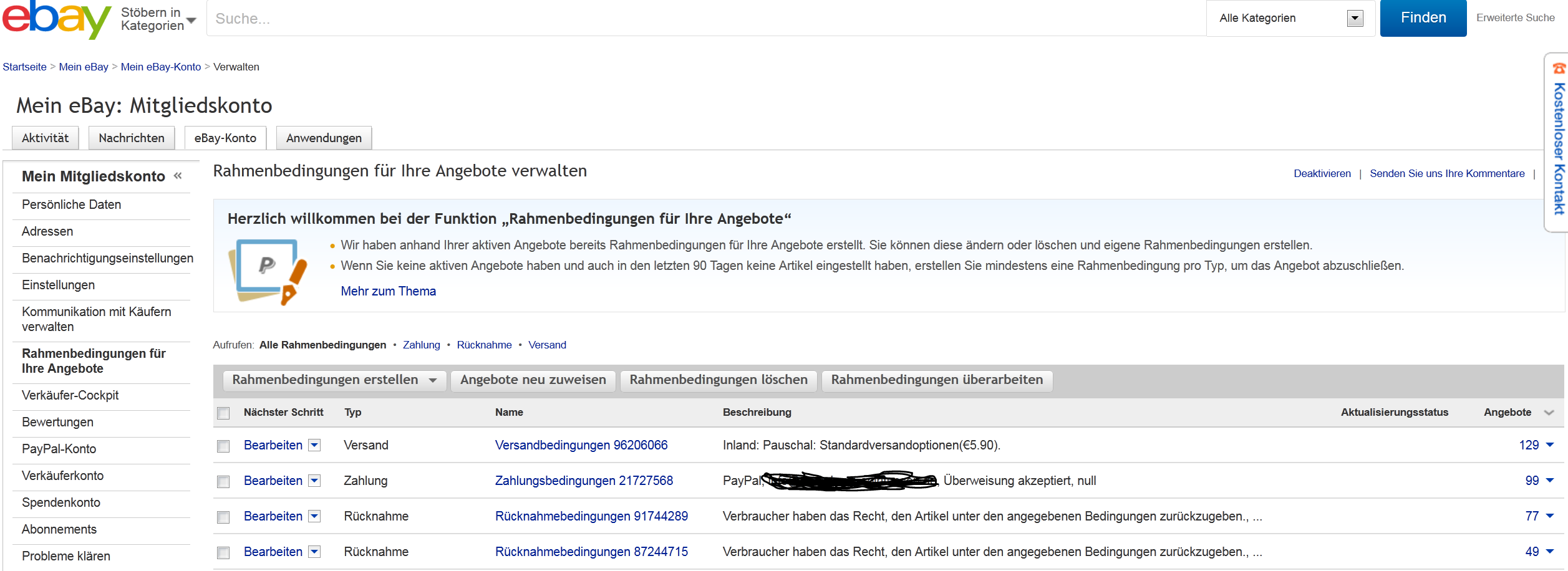1568x571 pixels.
Task: Expand the 77 Angebote arrow
Action: [x=1550, y=516]
